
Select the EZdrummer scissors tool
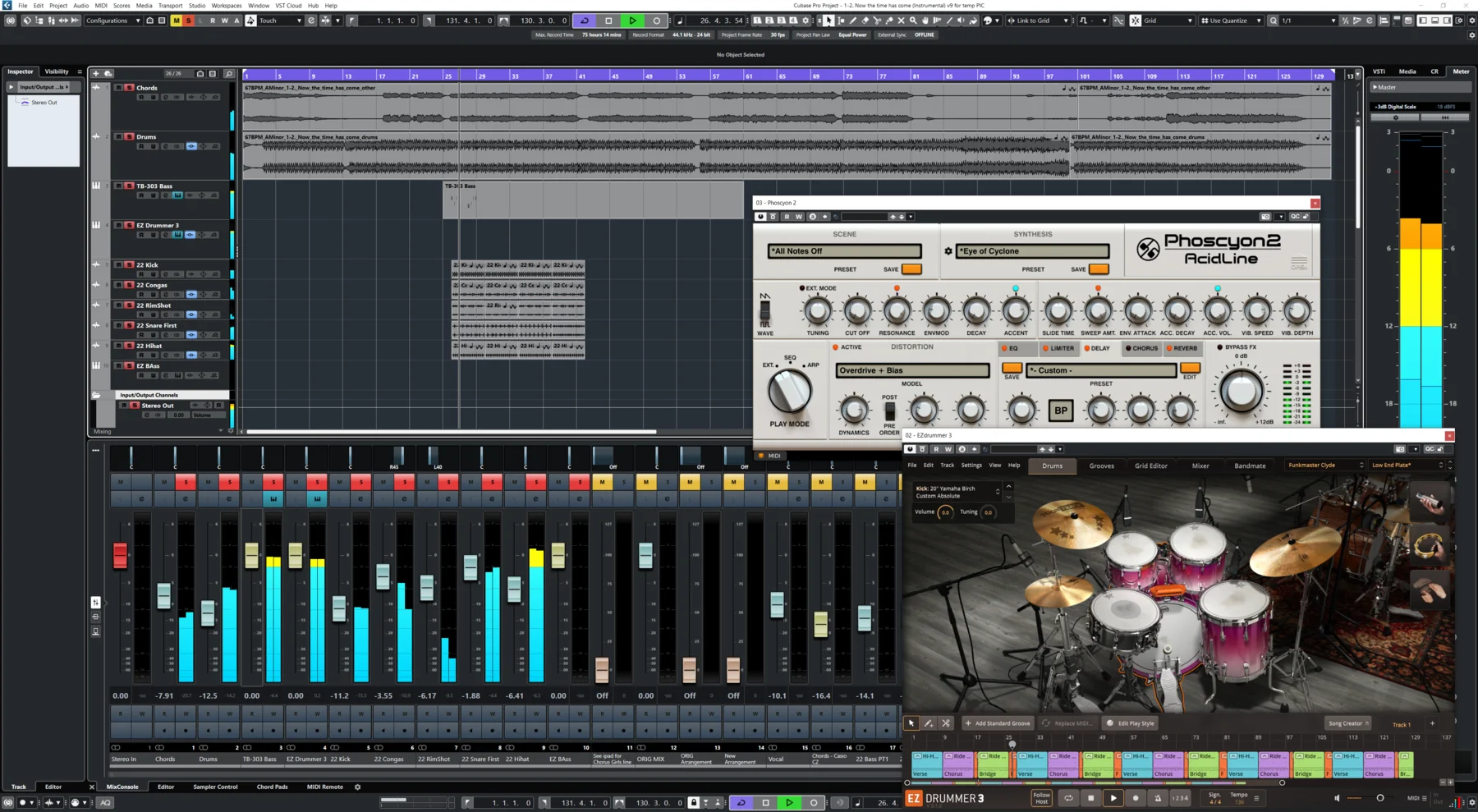pos(945,723)
